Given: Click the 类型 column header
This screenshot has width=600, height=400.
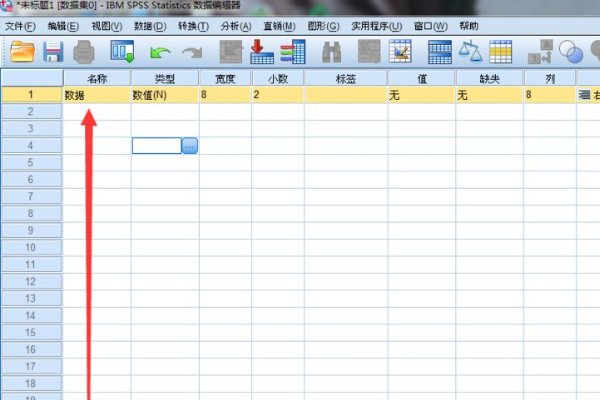Looking at the screenshot, I should [165, 78].
